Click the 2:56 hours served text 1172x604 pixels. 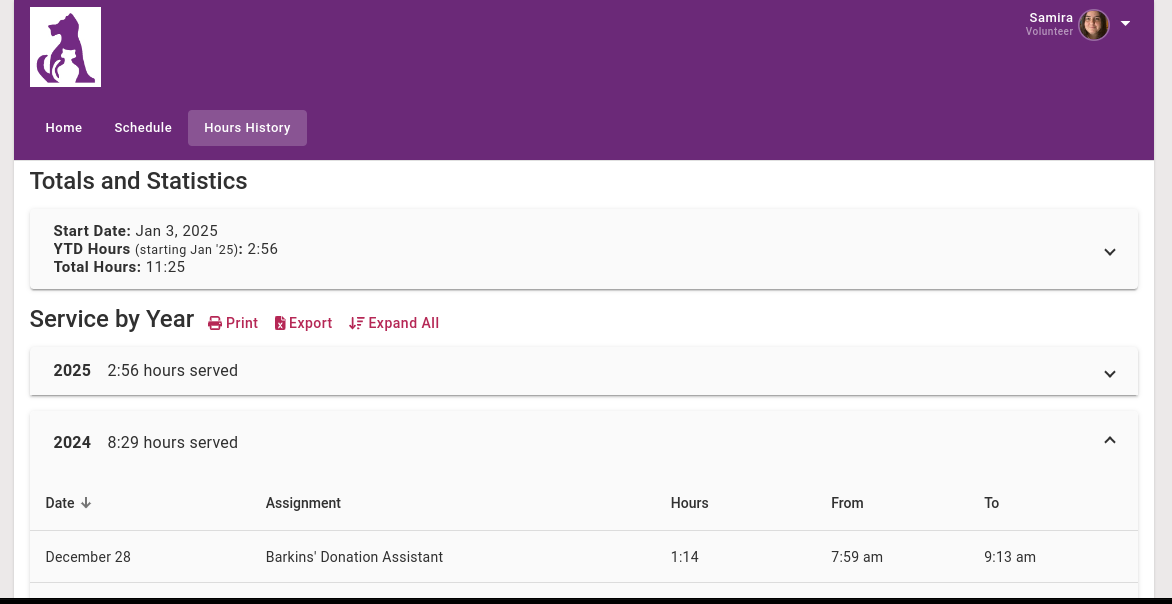click(x=173, y=371)
